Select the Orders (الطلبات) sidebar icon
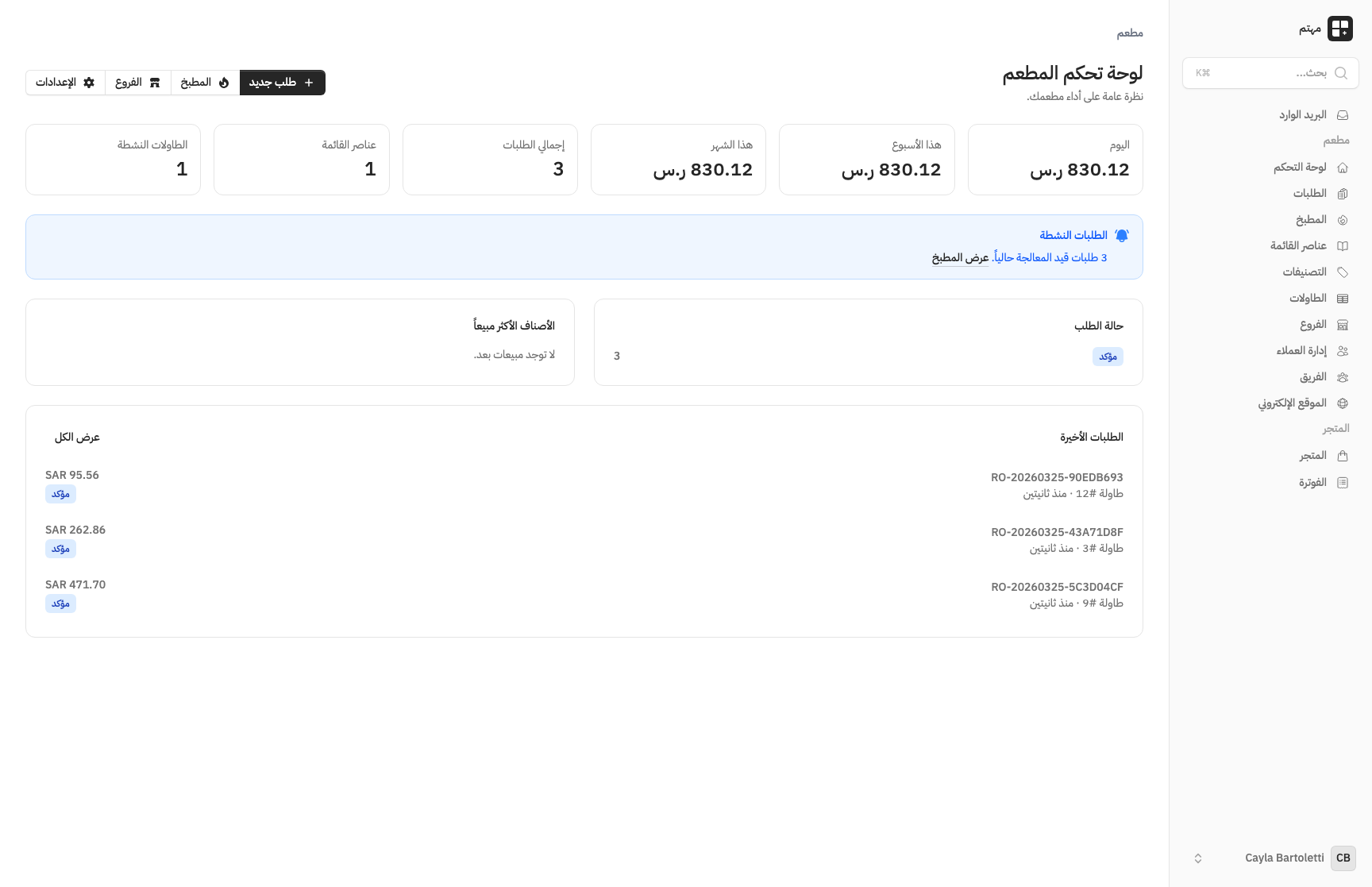 [1343, 193]
